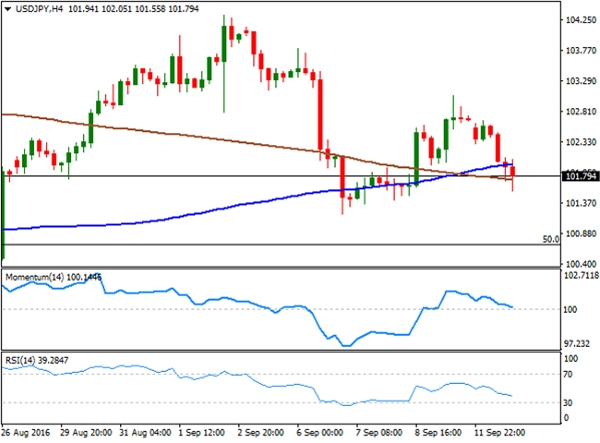Select the 100.880 price axis label
Screen dimensions: 600x443
click(581, 234)
